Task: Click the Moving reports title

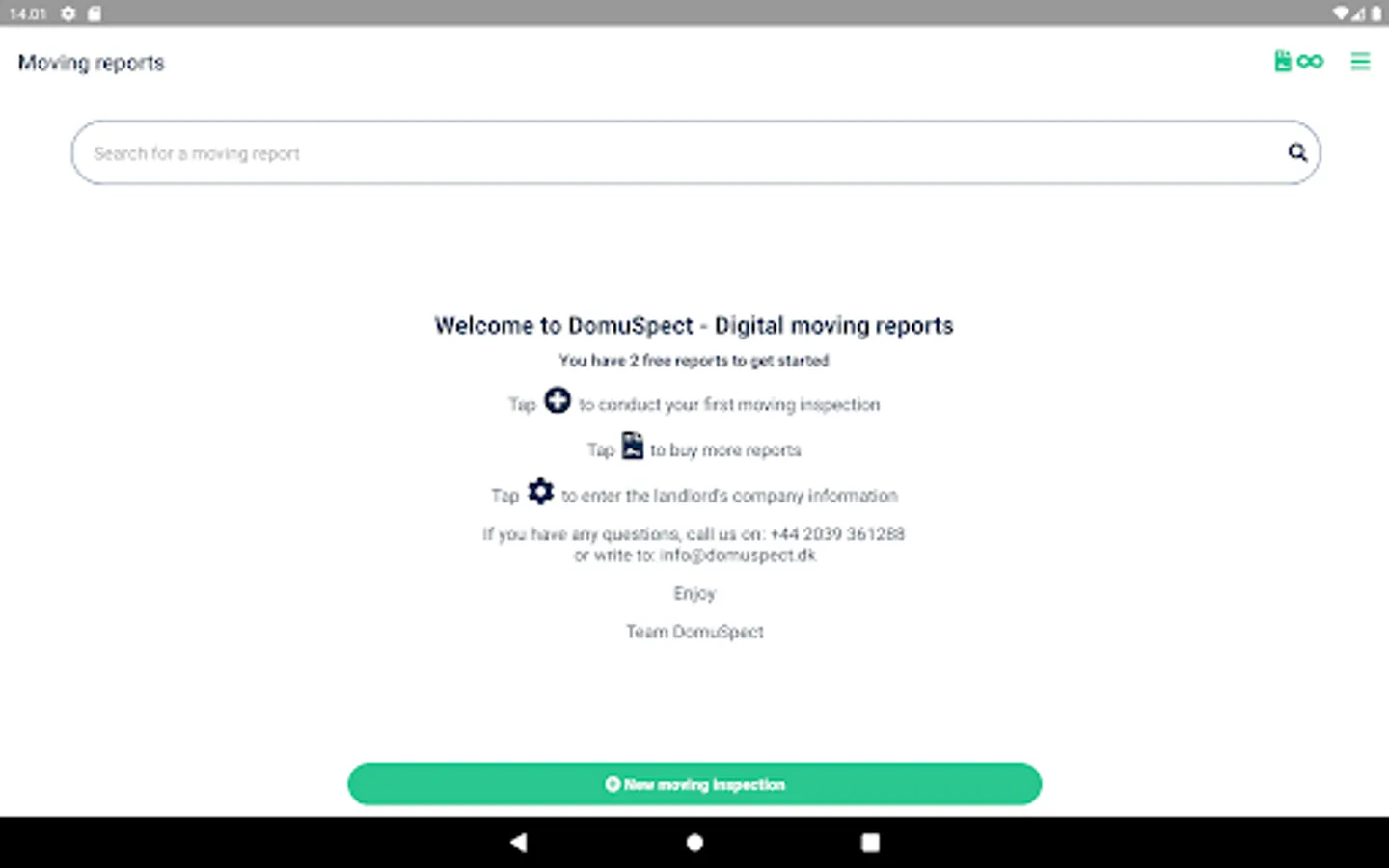Action: point(92,63)
